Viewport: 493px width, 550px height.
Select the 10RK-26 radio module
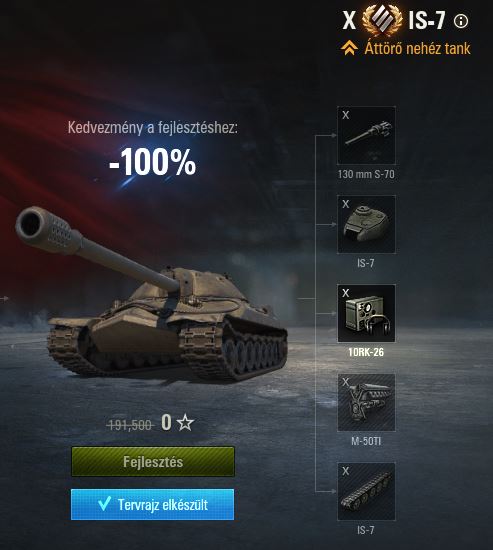(x=366, y=313)
